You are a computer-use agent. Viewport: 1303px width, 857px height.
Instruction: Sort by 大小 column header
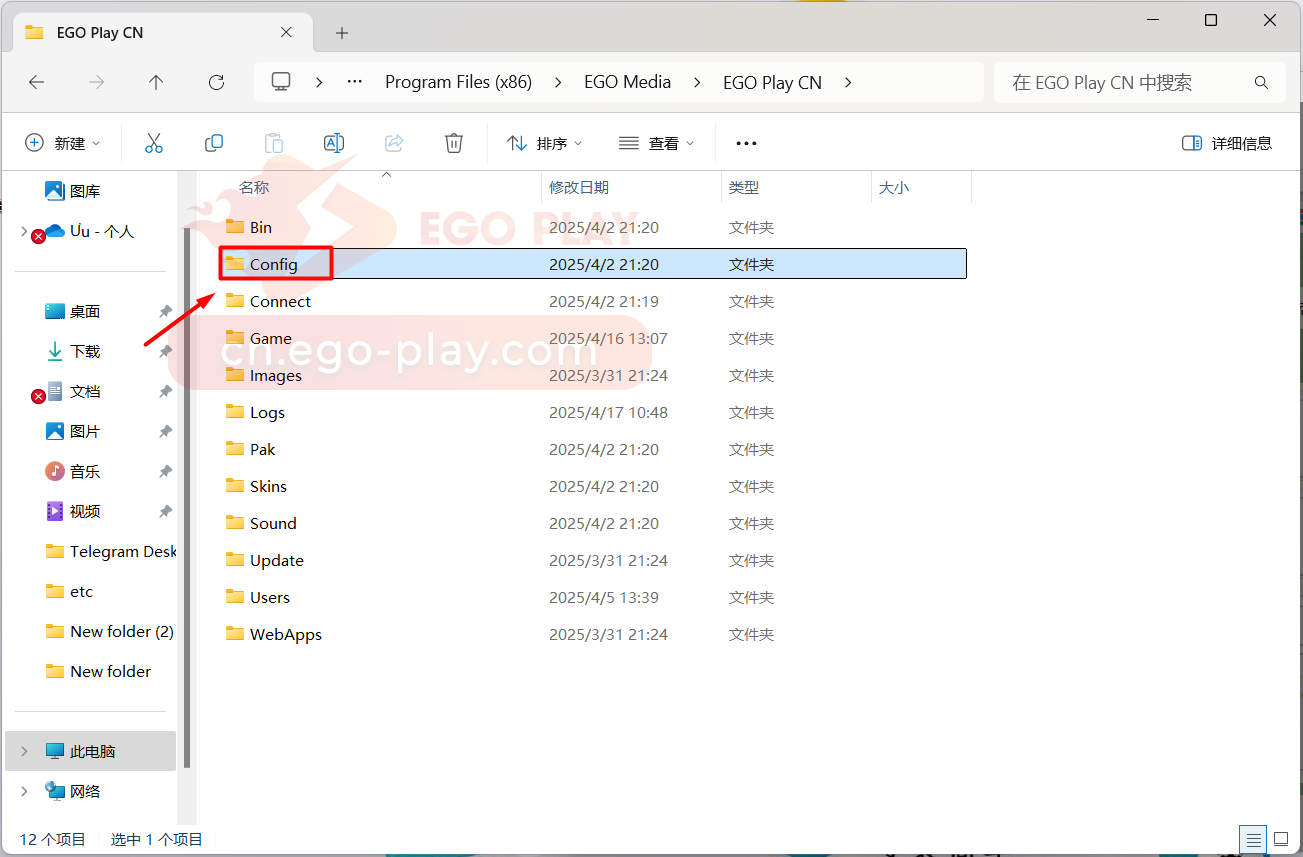click(894, 187)
